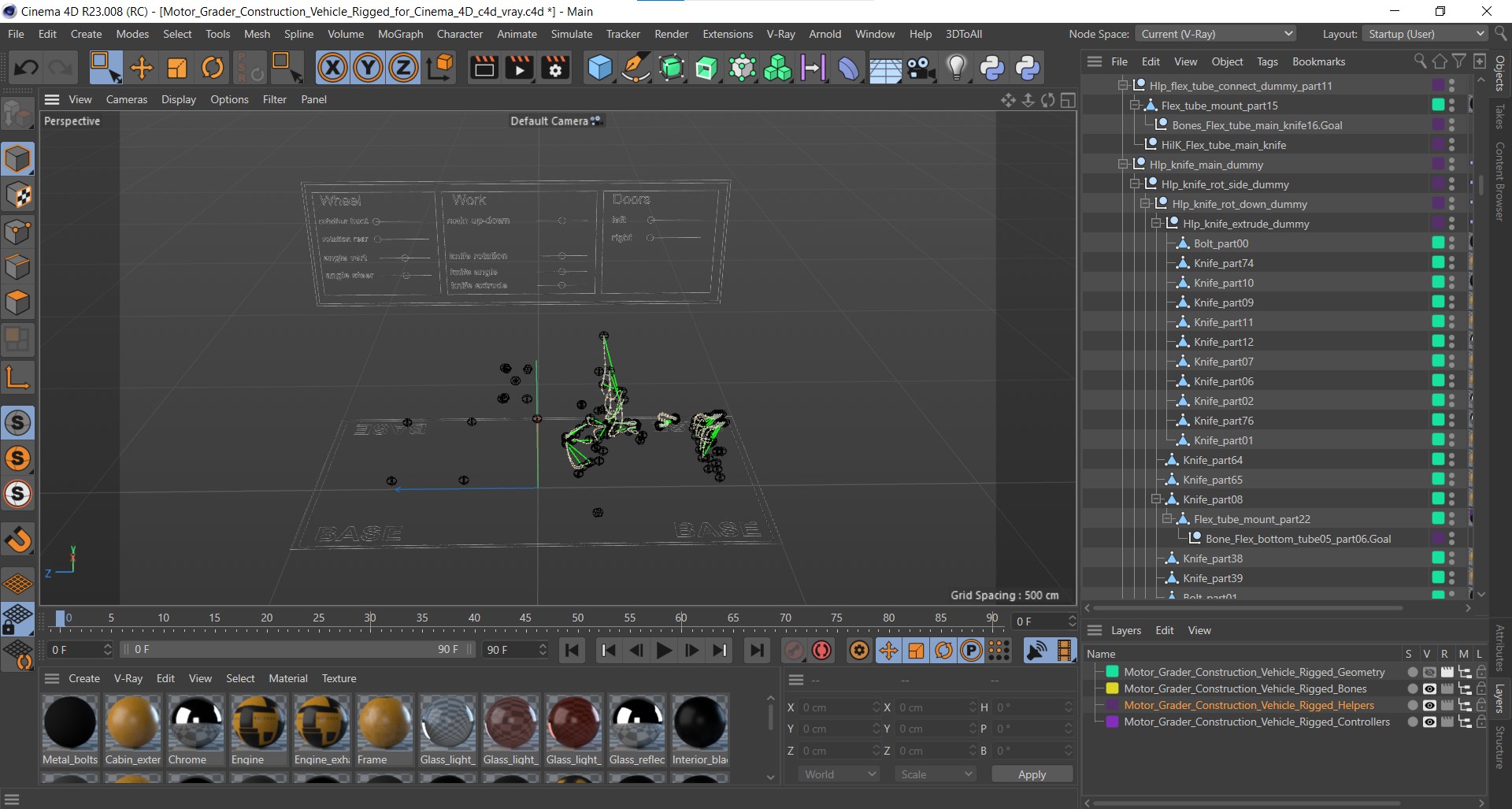Screen dimensions: 1512x809
Task: Select Bolt_part00 object
Action: 1221,243
